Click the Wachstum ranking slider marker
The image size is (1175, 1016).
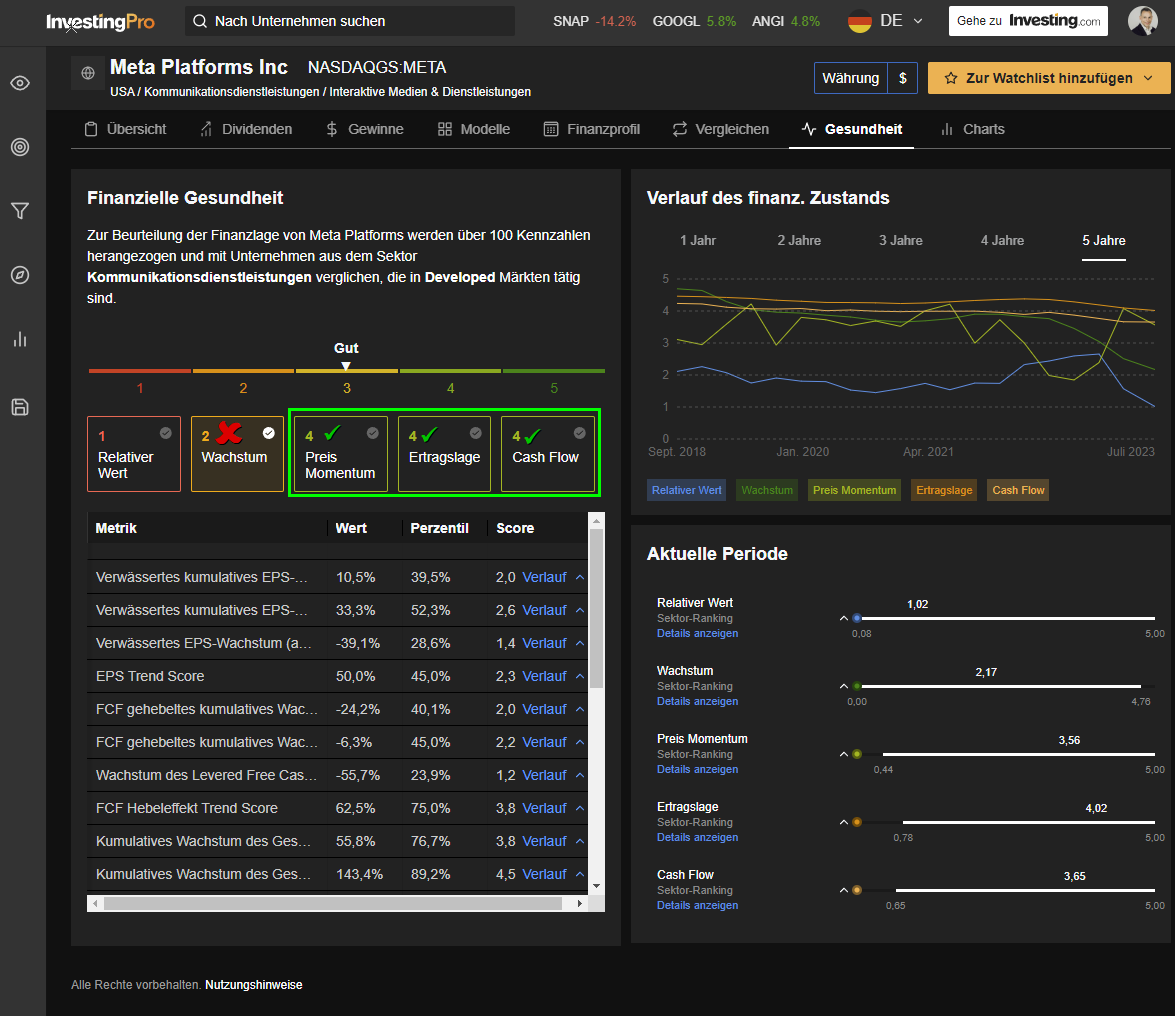click(x=857, y=686)
